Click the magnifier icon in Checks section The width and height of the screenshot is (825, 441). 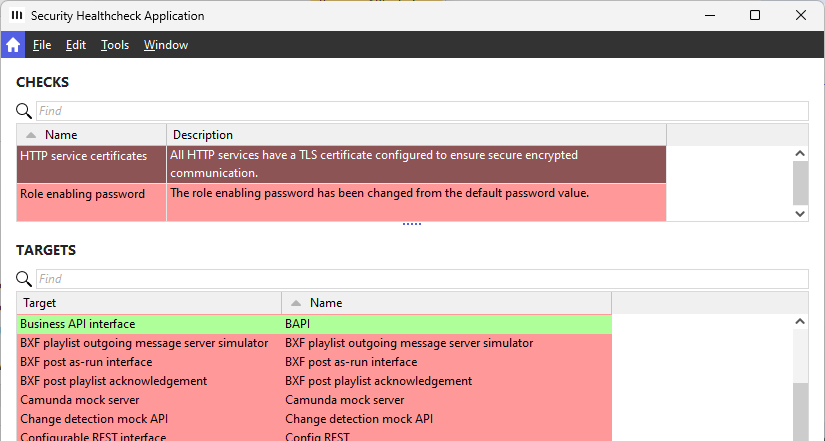click(x=24, y=111)
